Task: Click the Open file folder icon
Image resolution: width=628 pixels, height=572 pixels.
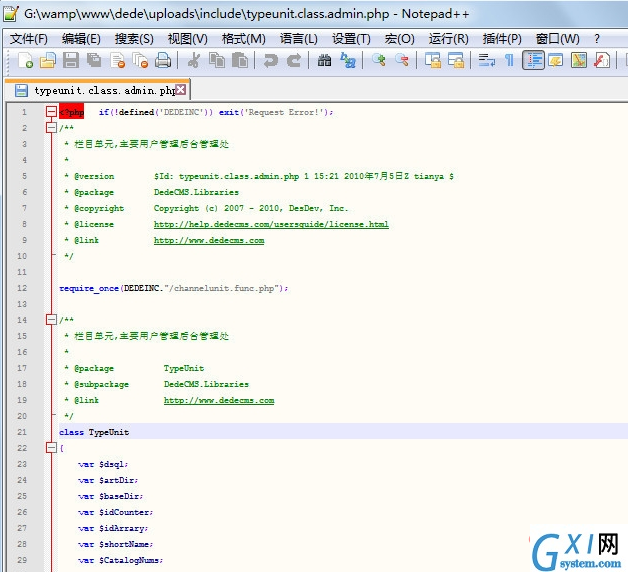Action: pos(48,60)
